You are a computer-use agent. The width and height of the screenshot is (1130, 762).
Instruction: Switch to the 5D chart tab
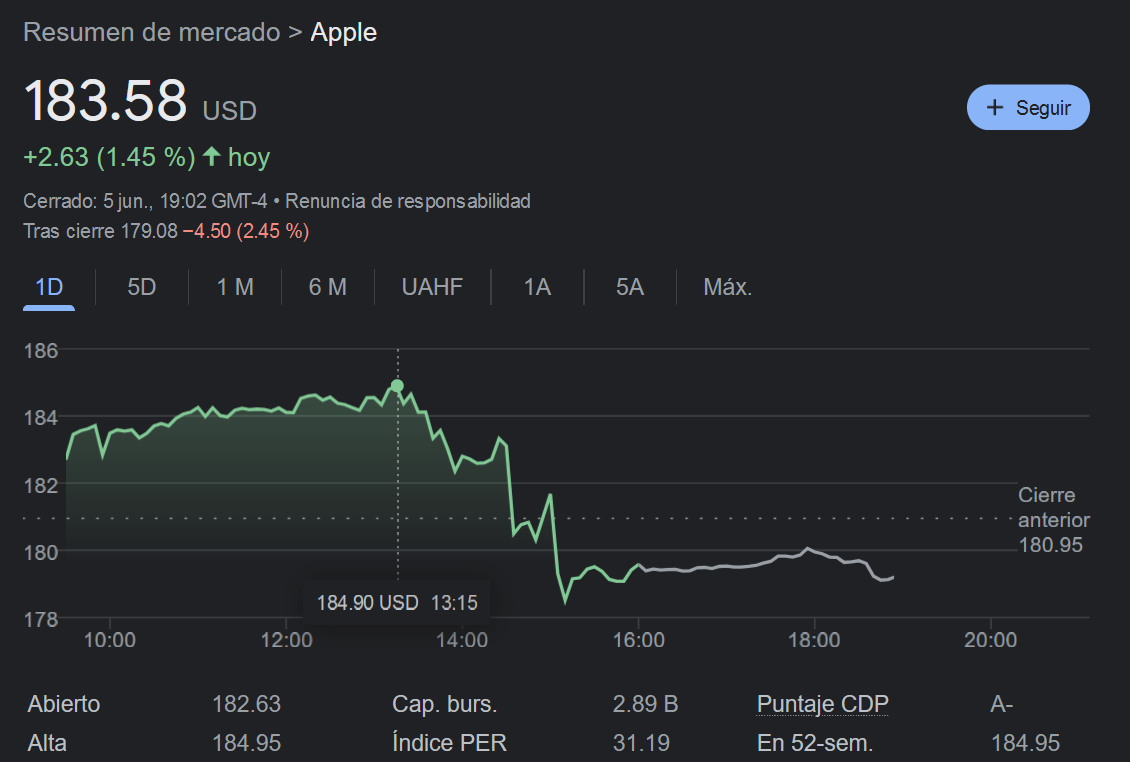(x=142, y=288)
